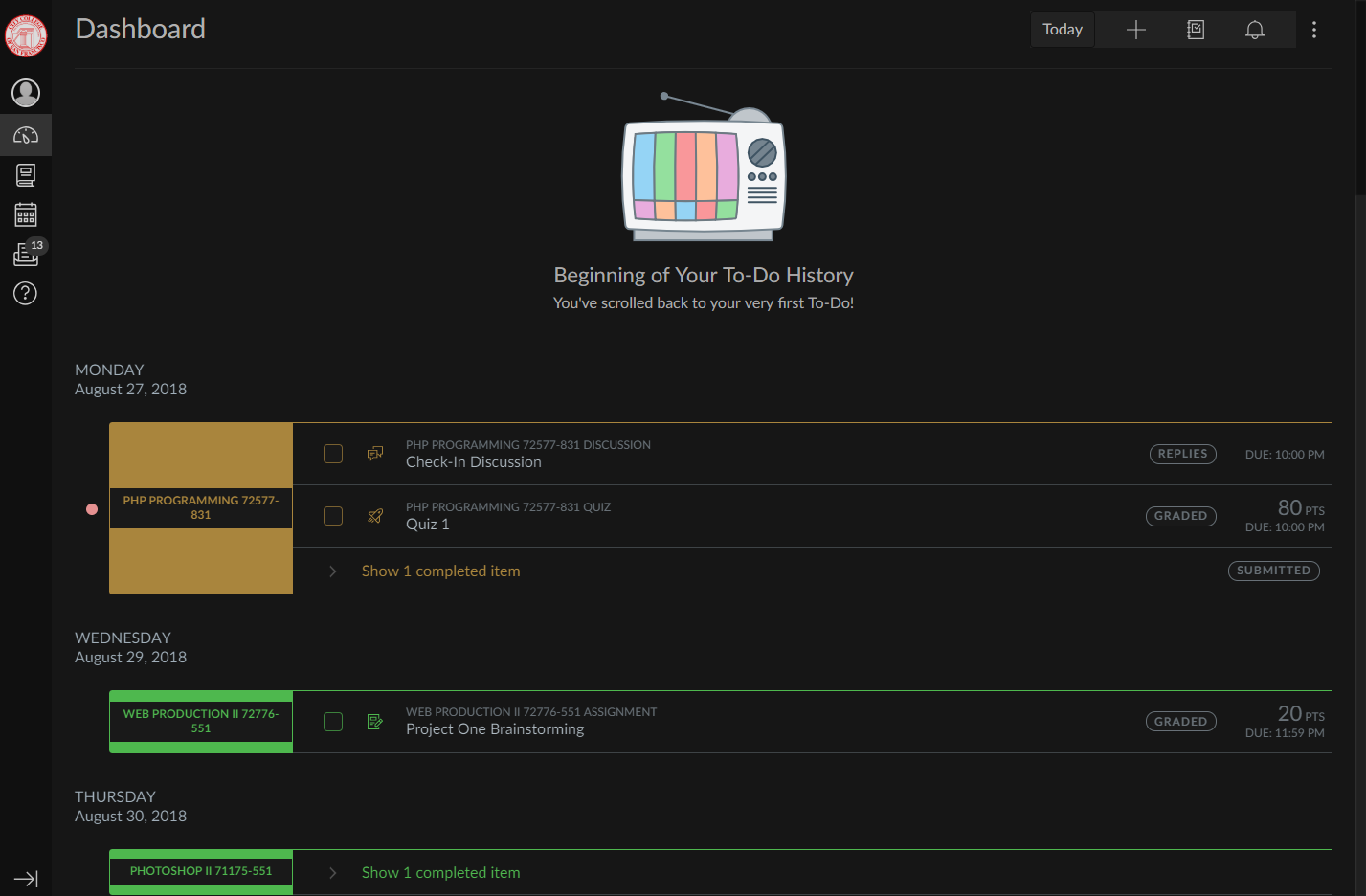The width and height of the screenshot is (1366, 896).
Task: Open the Calendar from the sidebar
Action: (26, 213)
